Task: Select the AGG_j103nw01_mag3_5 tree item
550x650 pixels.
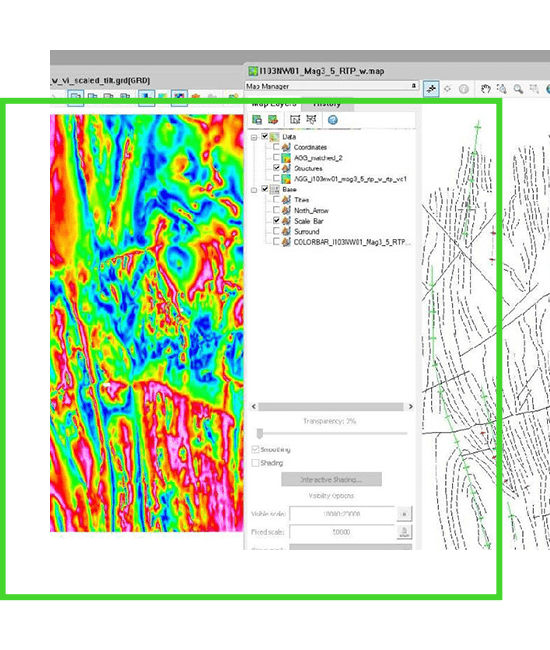Action: click(350, 179)
